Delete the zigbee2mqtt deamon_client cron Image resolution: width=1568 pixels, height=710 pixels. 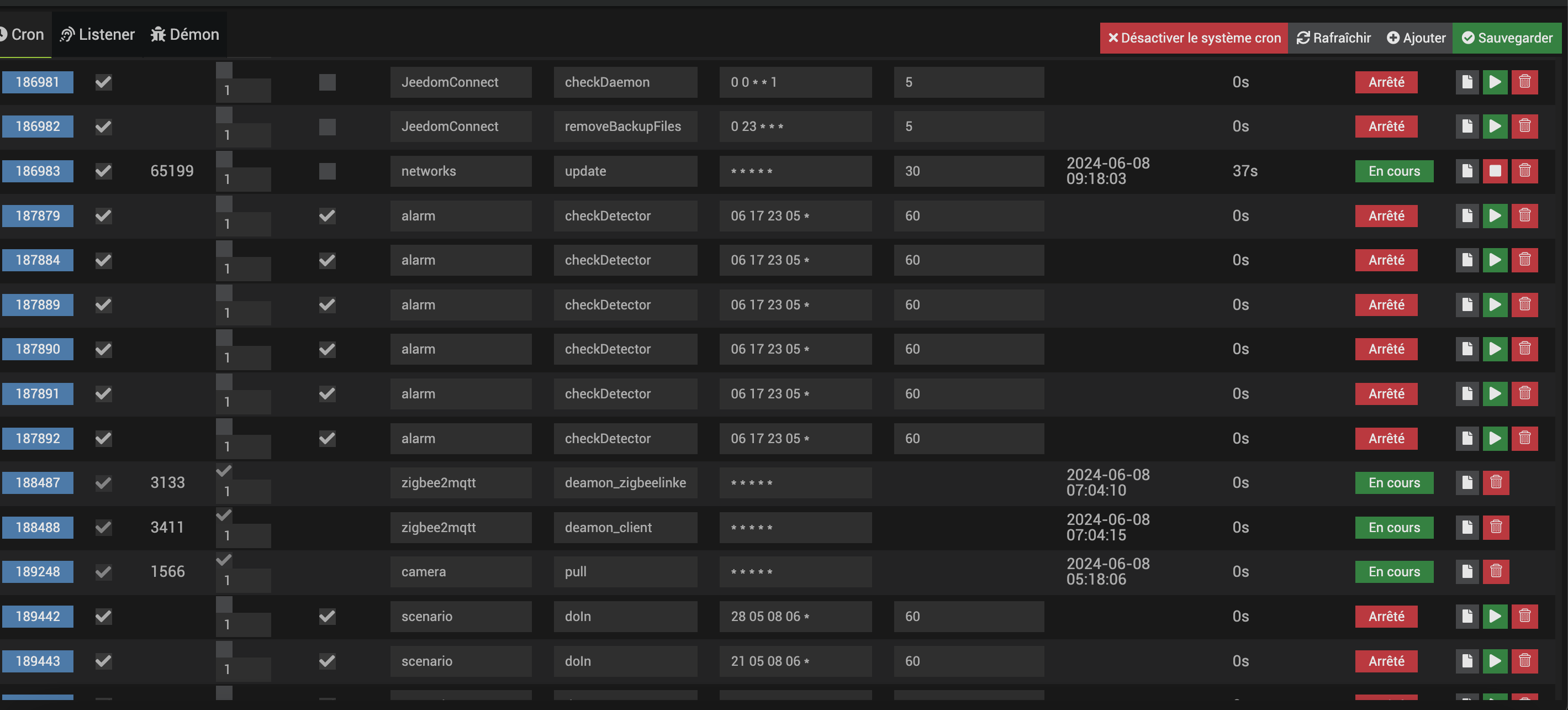point(1496,527)
